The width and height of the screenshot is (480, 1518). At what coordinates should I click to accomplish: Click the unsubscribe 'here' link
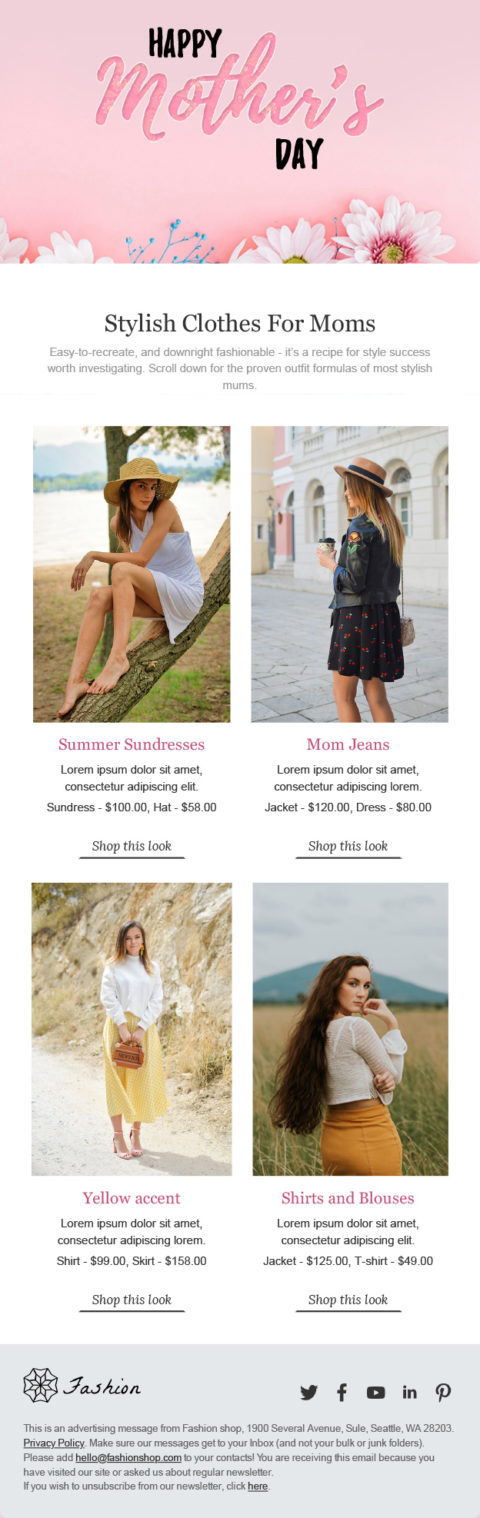coord(258,1486)
